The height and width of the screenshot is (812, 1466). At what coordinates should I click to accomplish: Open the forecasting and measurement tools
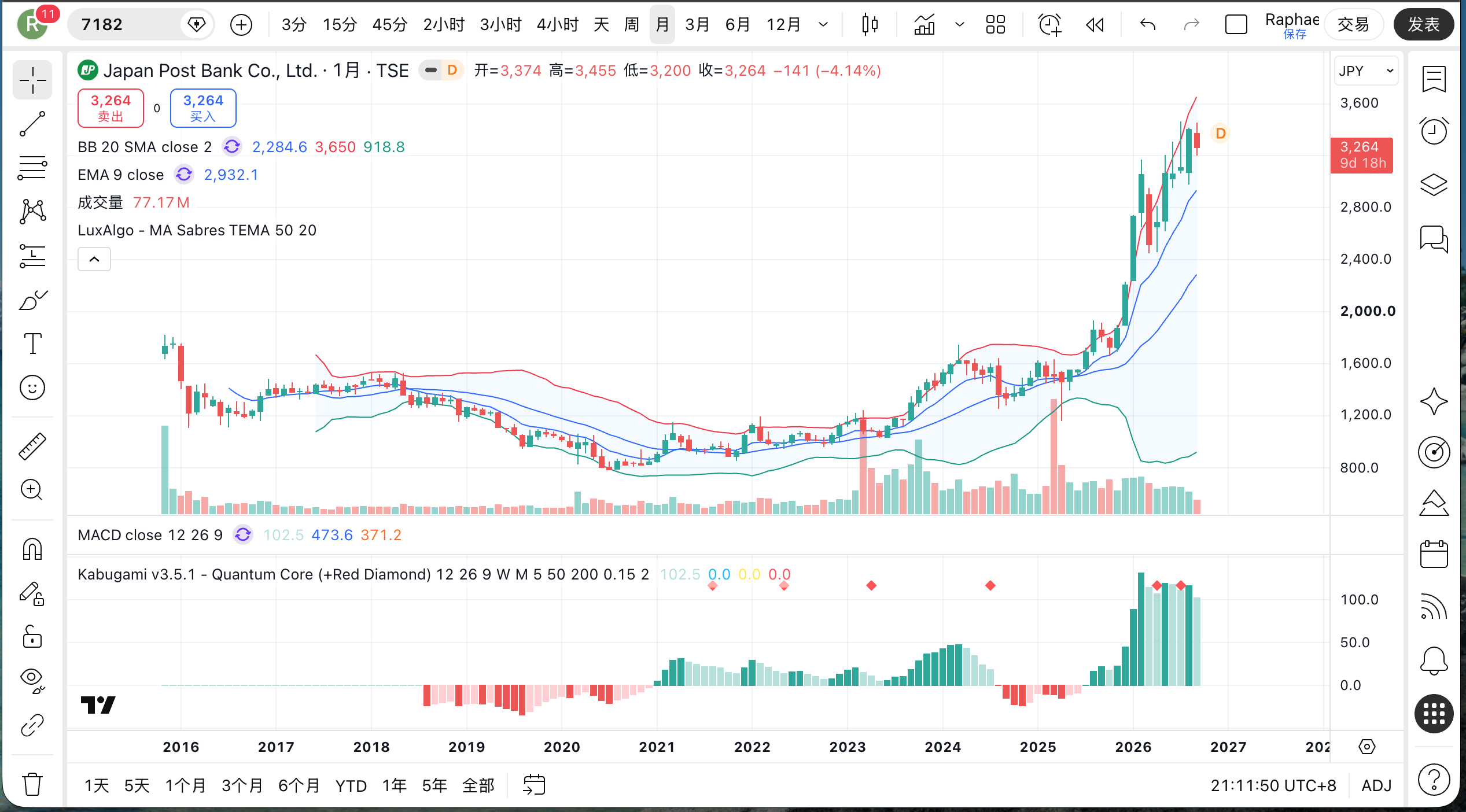click(32, 256)
